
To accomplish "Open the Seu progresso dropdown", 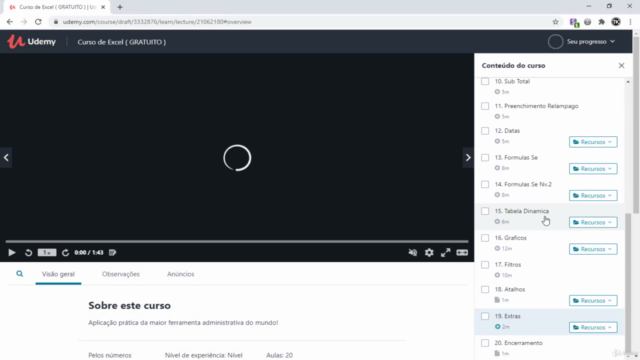I will click(582, 42).
